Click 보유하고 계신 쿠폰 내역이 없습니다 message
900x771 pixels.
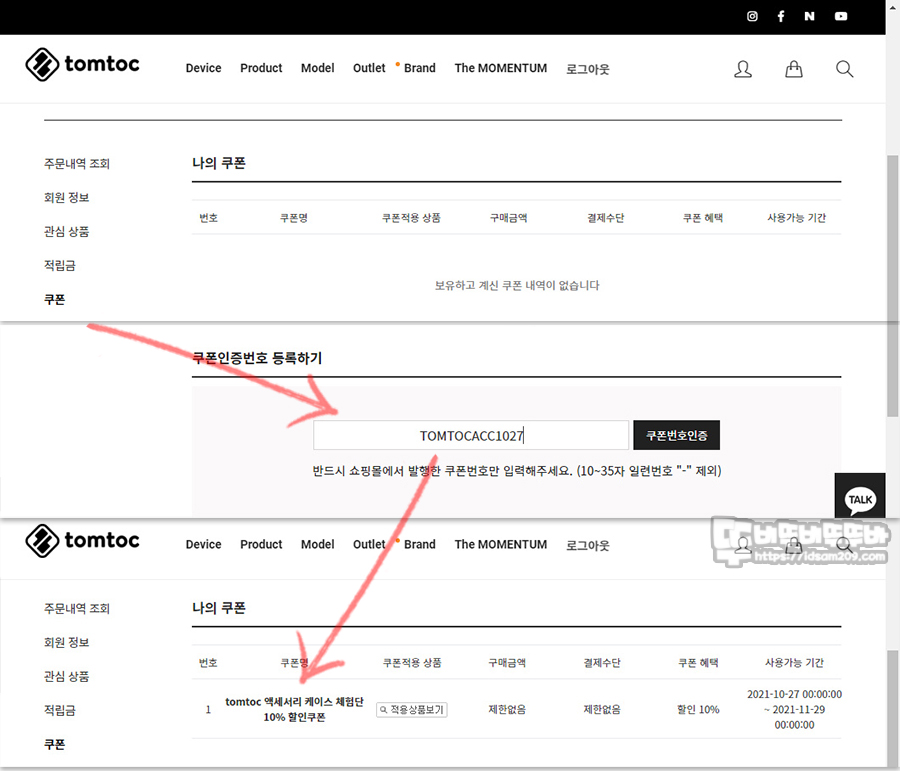coord(517,285)
